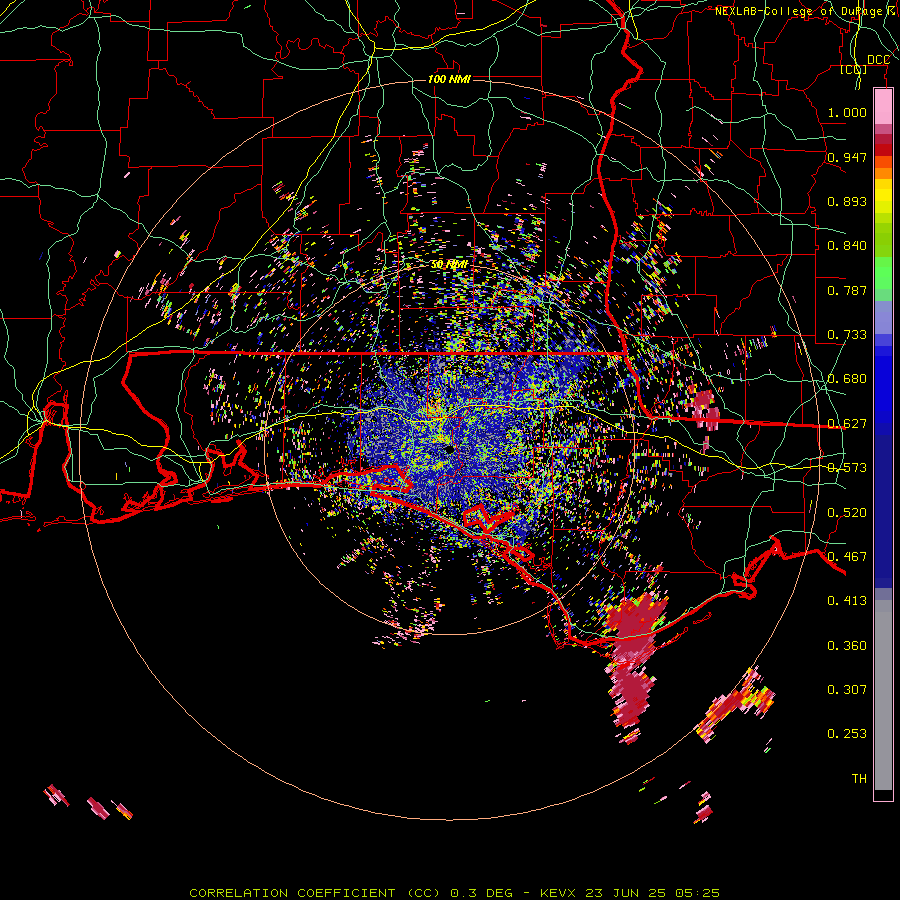The image size is (900, 900).
Task: Click the 0.360 scale label
Action: tap(847, 646)
